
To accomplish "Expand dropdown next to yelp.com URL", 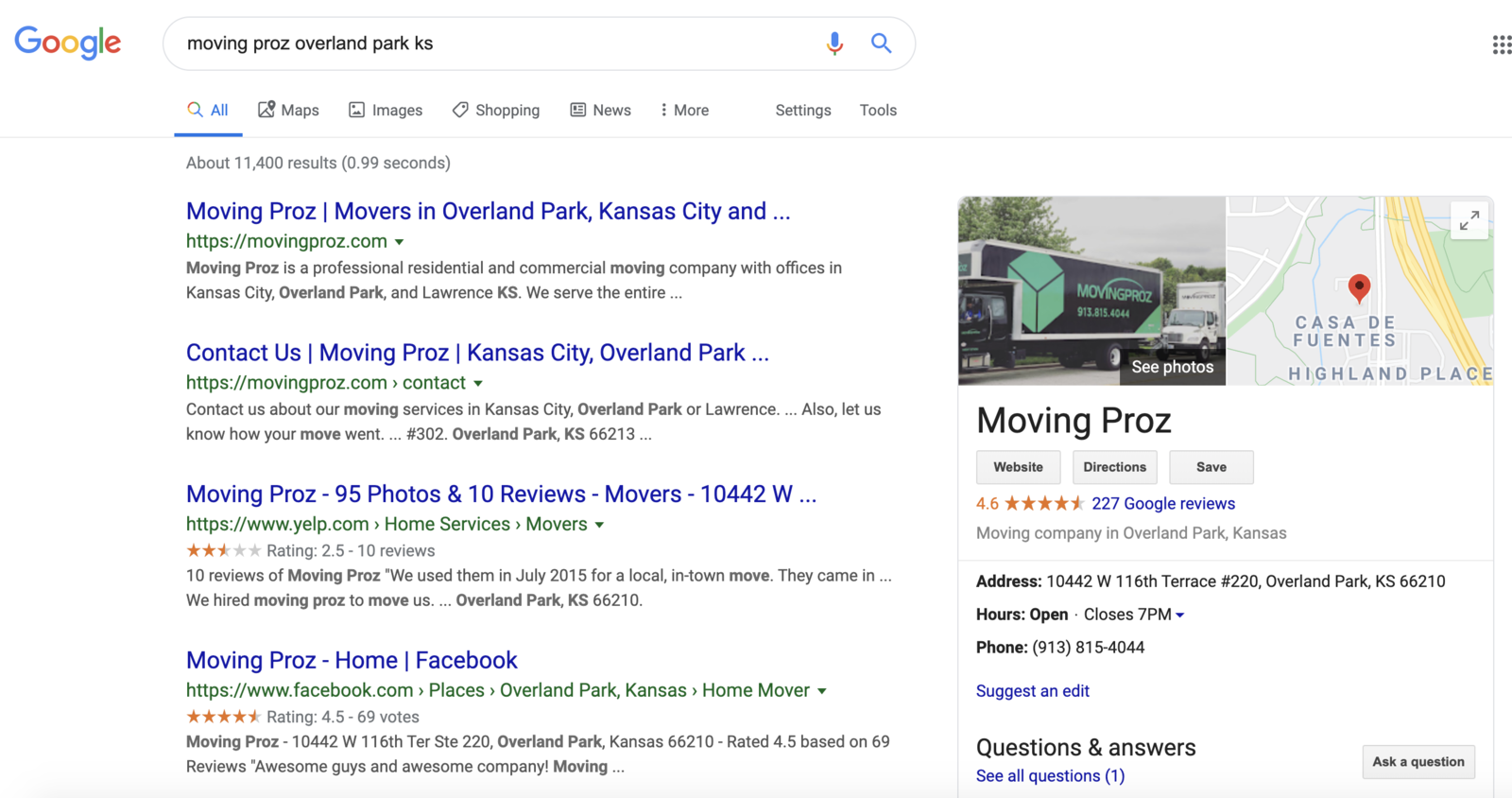I will (x=599, y=525).
